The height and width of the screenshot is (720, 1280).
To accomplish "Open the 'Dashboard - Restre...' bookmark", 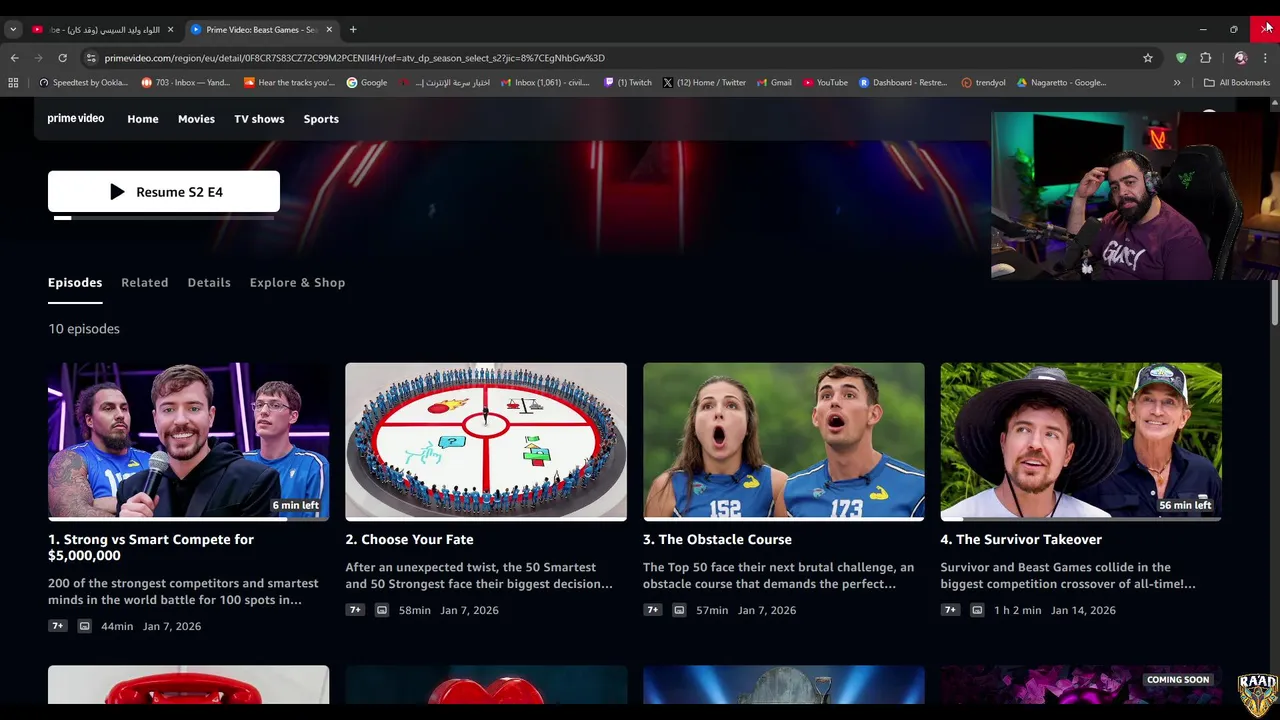I will click(x=903, y=83).
